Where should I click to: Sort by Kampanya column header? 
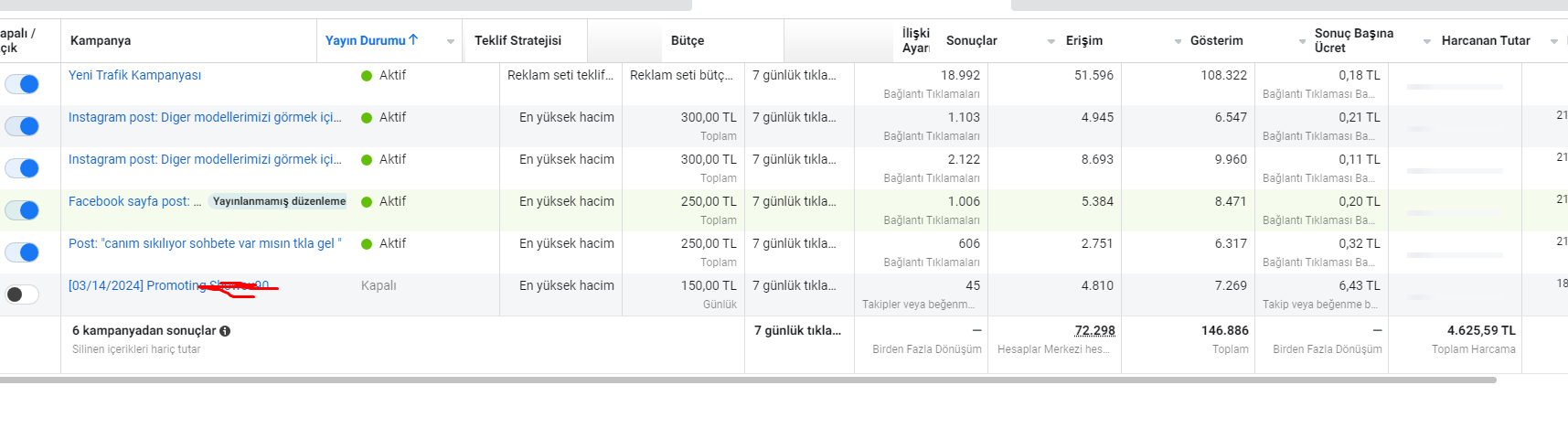[x=101, y=40]
